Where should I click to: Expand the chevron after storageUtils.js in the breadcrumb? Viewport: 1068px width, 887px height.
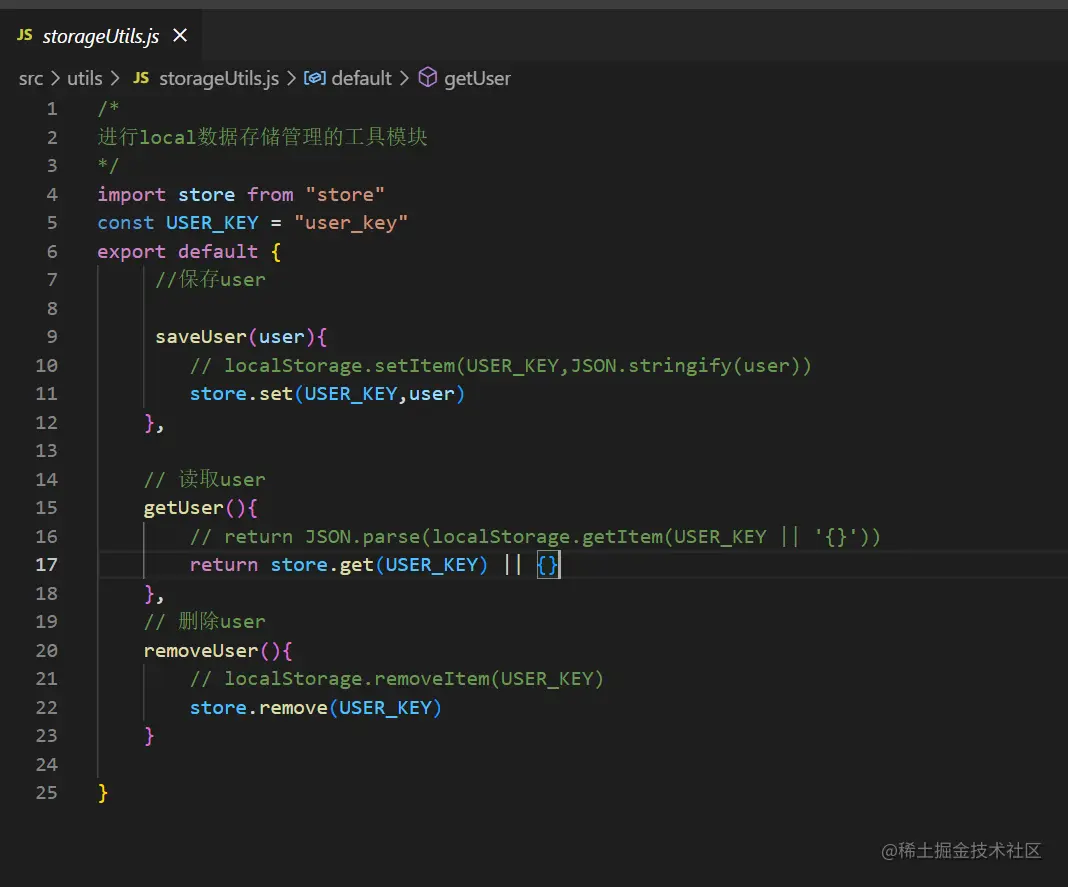[x=292, y=79]
